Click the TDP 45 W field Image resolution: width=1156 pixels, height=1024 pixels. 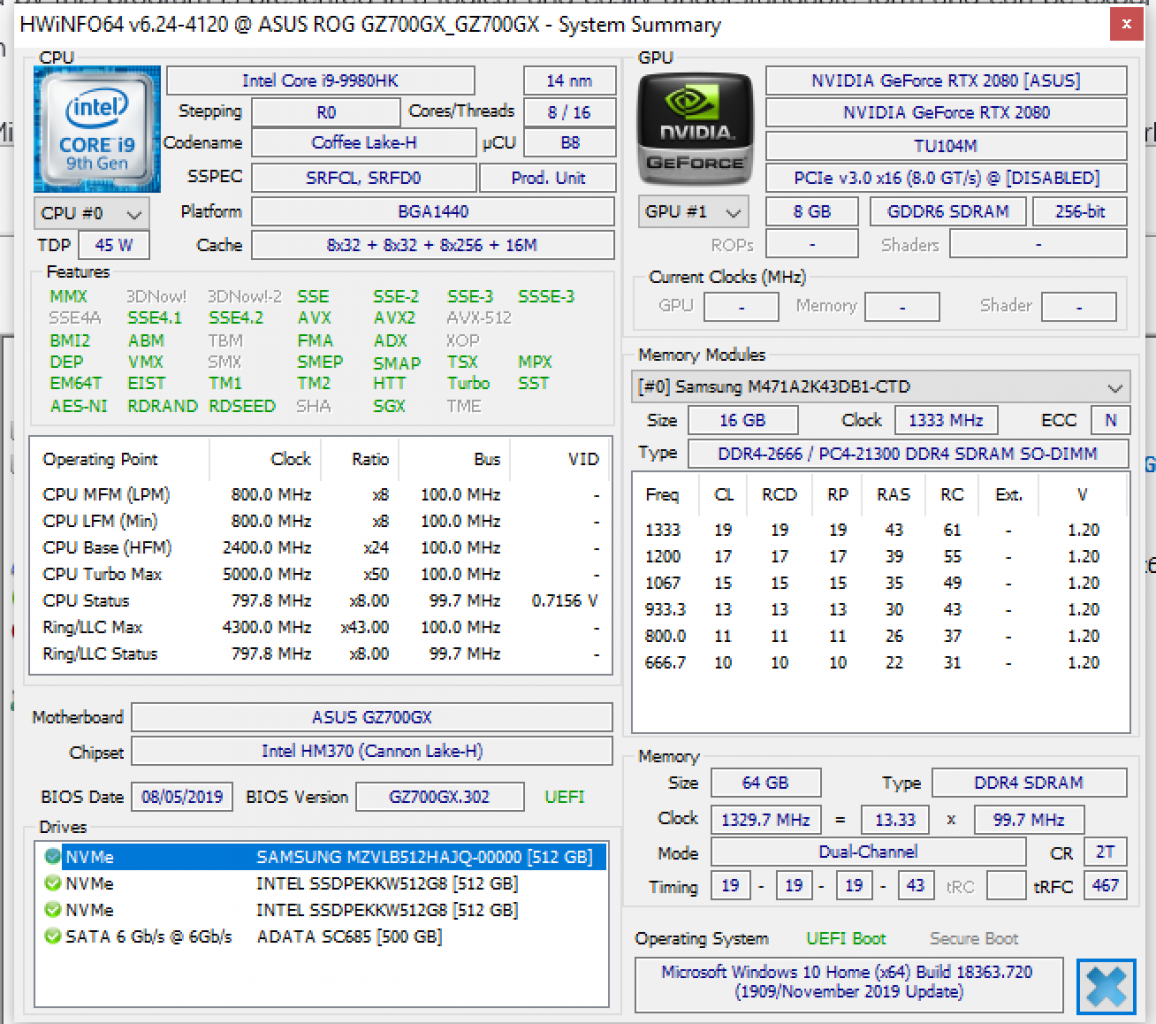pos(114,245)
